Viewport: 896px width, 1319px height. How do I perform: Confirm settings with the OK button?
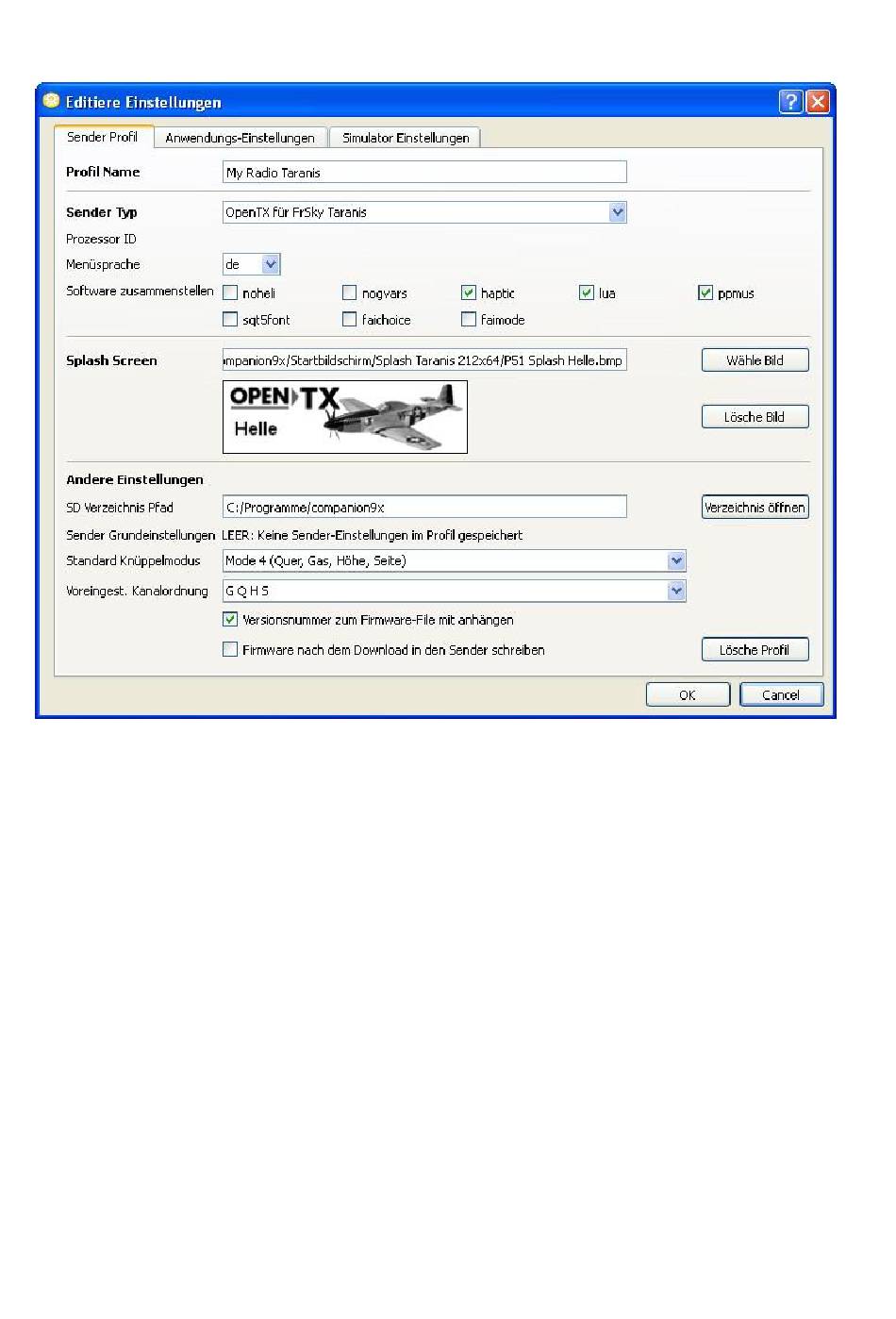[x=688, y=695]
